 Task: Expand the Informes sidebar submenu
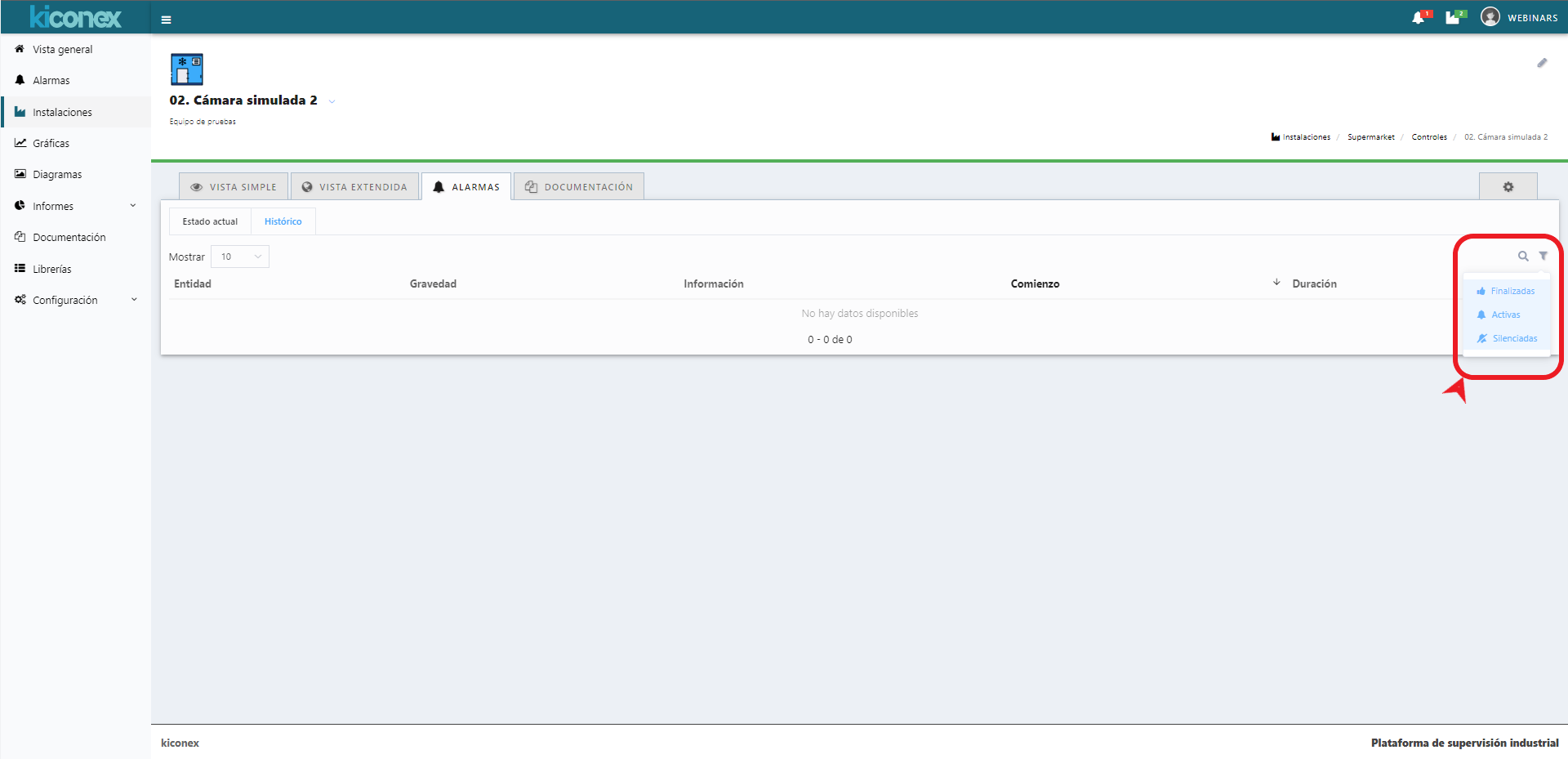point(75,206)
